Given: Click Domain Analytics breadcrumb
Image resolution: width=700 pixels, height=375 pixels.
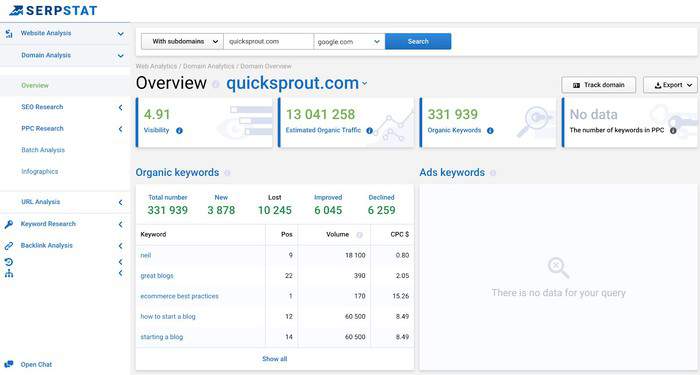Looking at the screenshot, I should pos(208,66).
